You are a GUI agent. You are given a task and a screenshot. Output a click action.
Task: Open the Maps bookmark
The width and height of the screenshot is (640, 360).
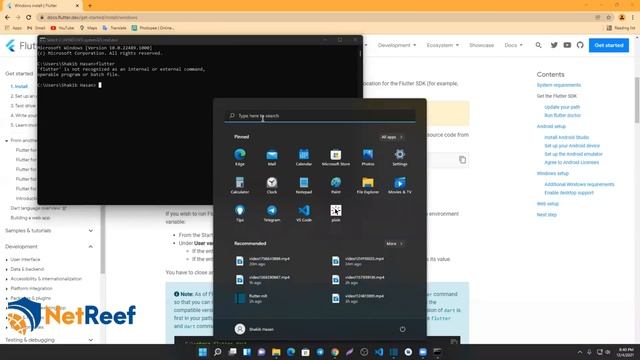89,28
